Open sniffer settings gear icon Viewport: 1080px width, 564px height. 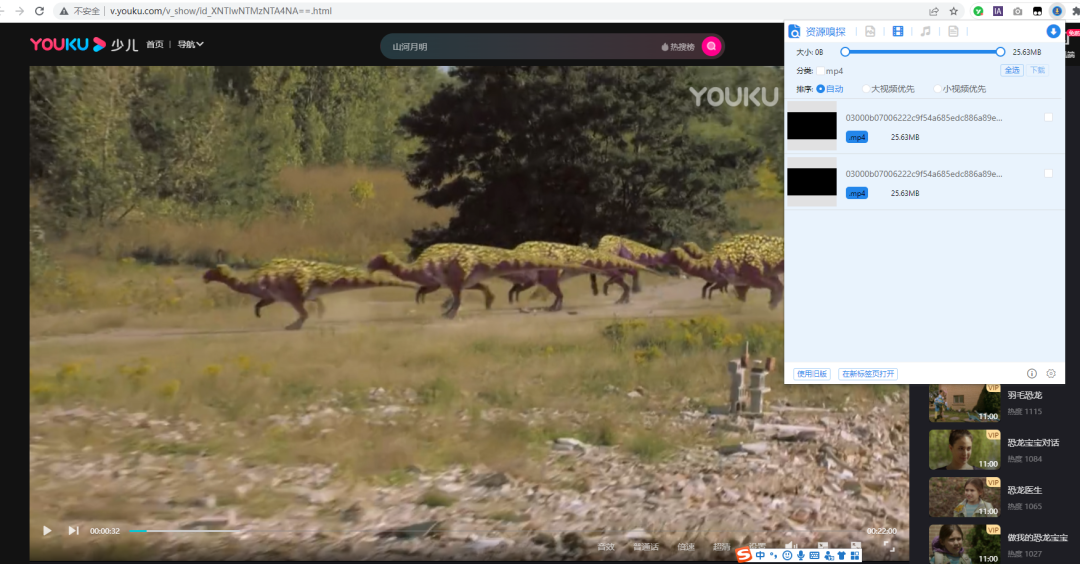point(1051,373)
